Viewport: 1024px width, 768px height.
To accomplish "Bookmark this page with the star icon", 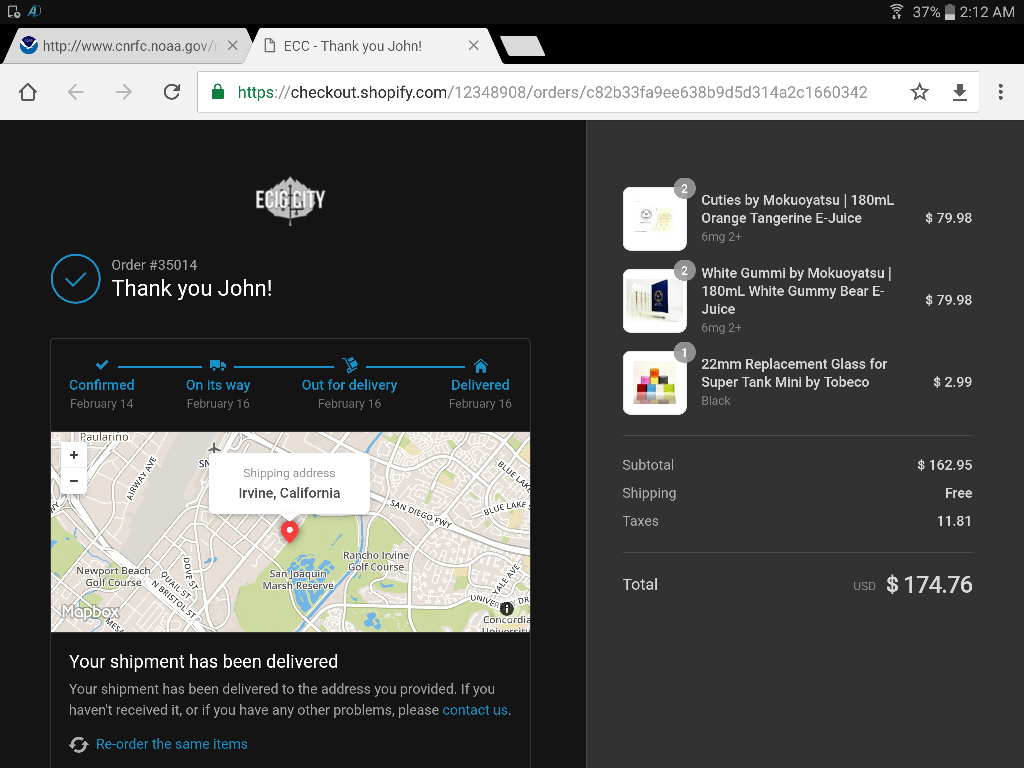I will (919, 92).
